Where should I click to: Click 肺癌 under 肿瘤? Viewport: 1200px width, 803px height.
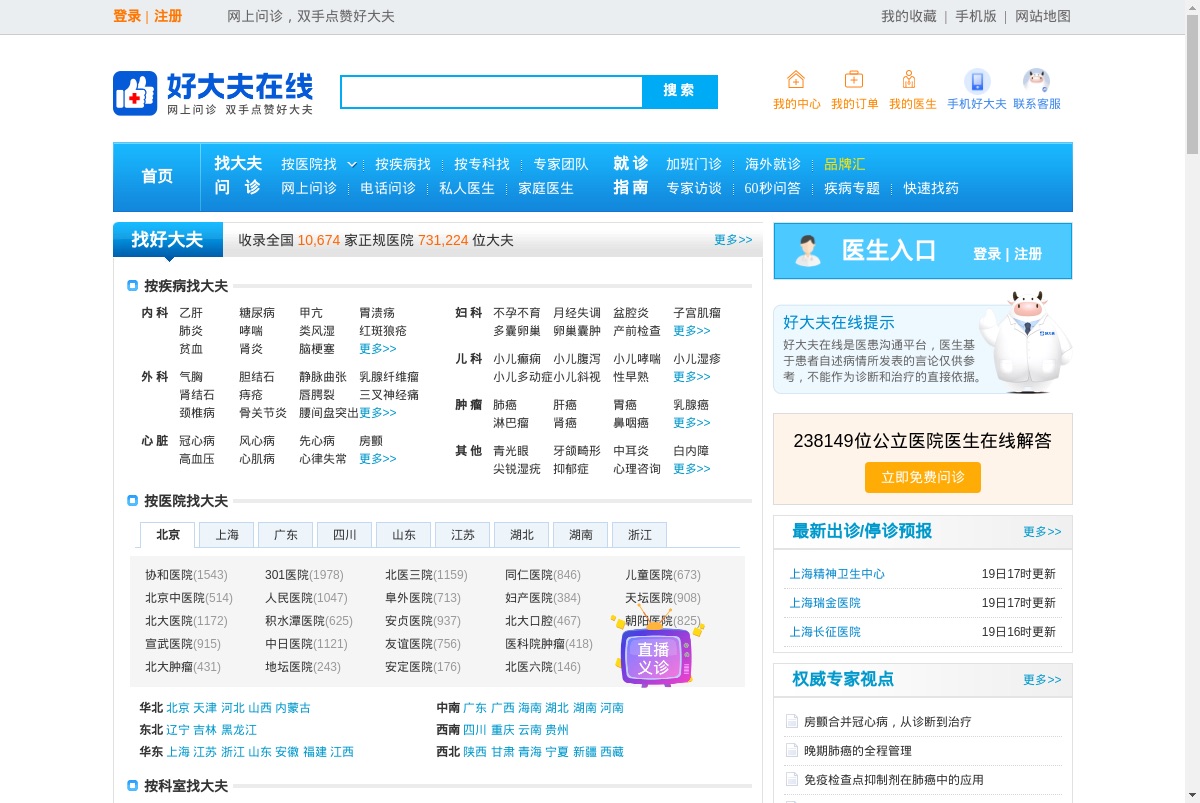click(x=505, y=405)
